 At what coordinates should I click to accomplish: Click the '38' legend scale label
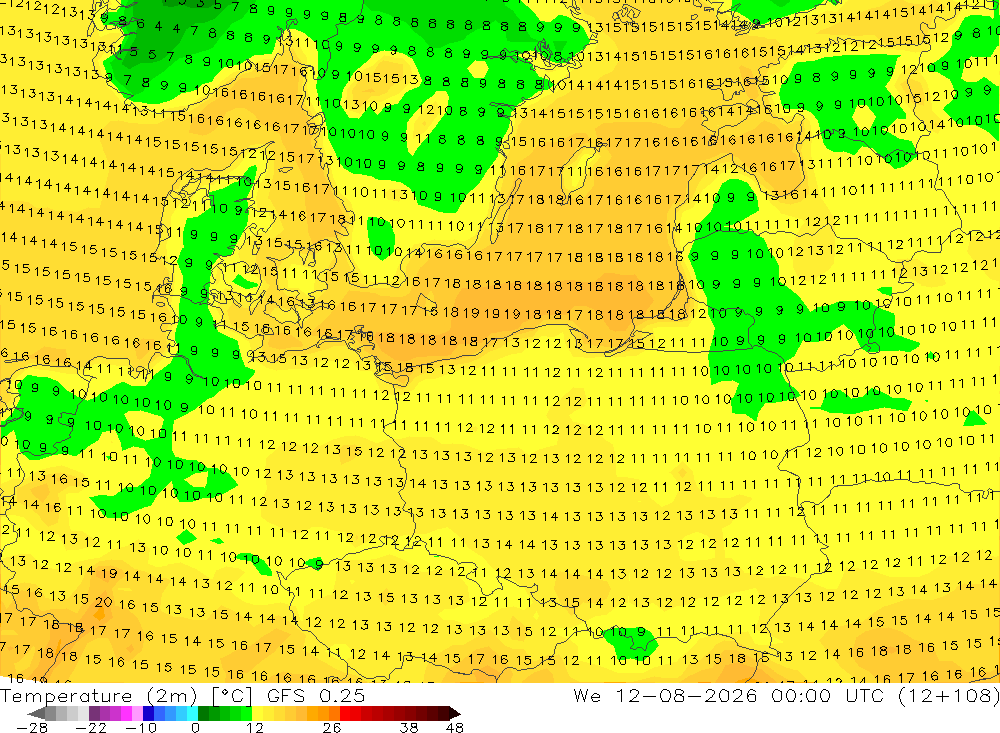[409, 727]
